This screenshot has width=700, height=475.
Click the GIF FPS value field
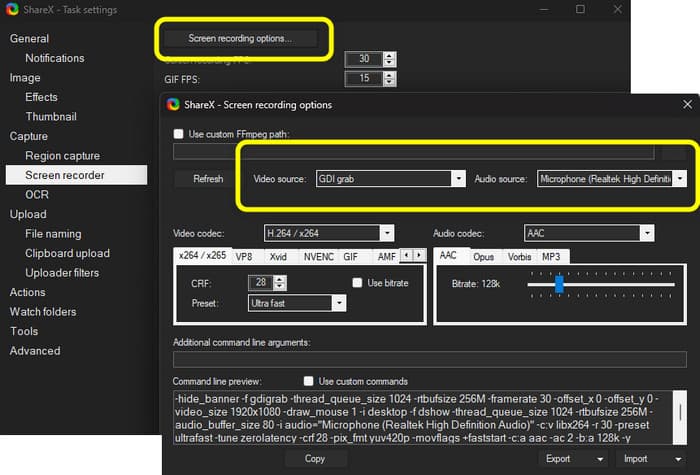pos(364,79)
